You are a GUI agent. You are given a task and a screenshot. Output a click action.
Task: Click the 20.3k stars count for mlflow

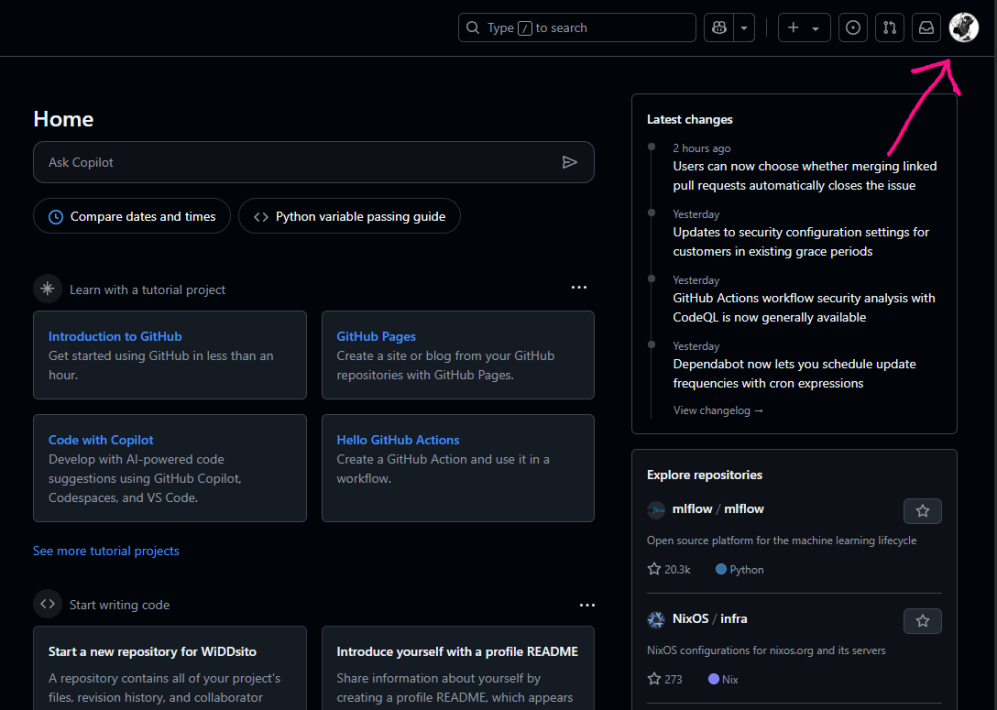coord(669,570)
